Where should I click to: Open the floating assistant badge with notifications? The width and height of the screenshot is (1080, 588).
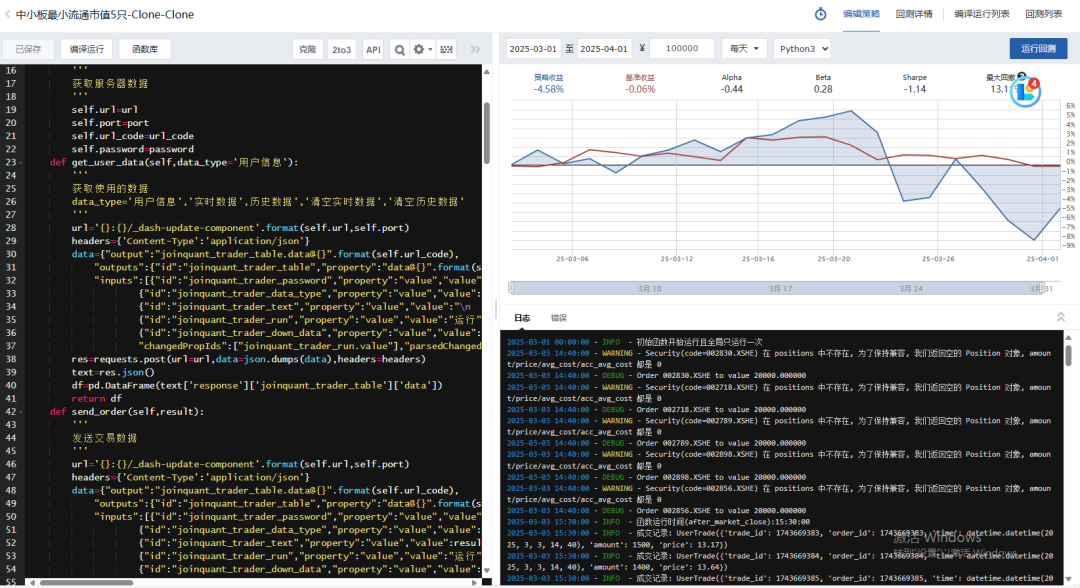[x=1026, y=92]
